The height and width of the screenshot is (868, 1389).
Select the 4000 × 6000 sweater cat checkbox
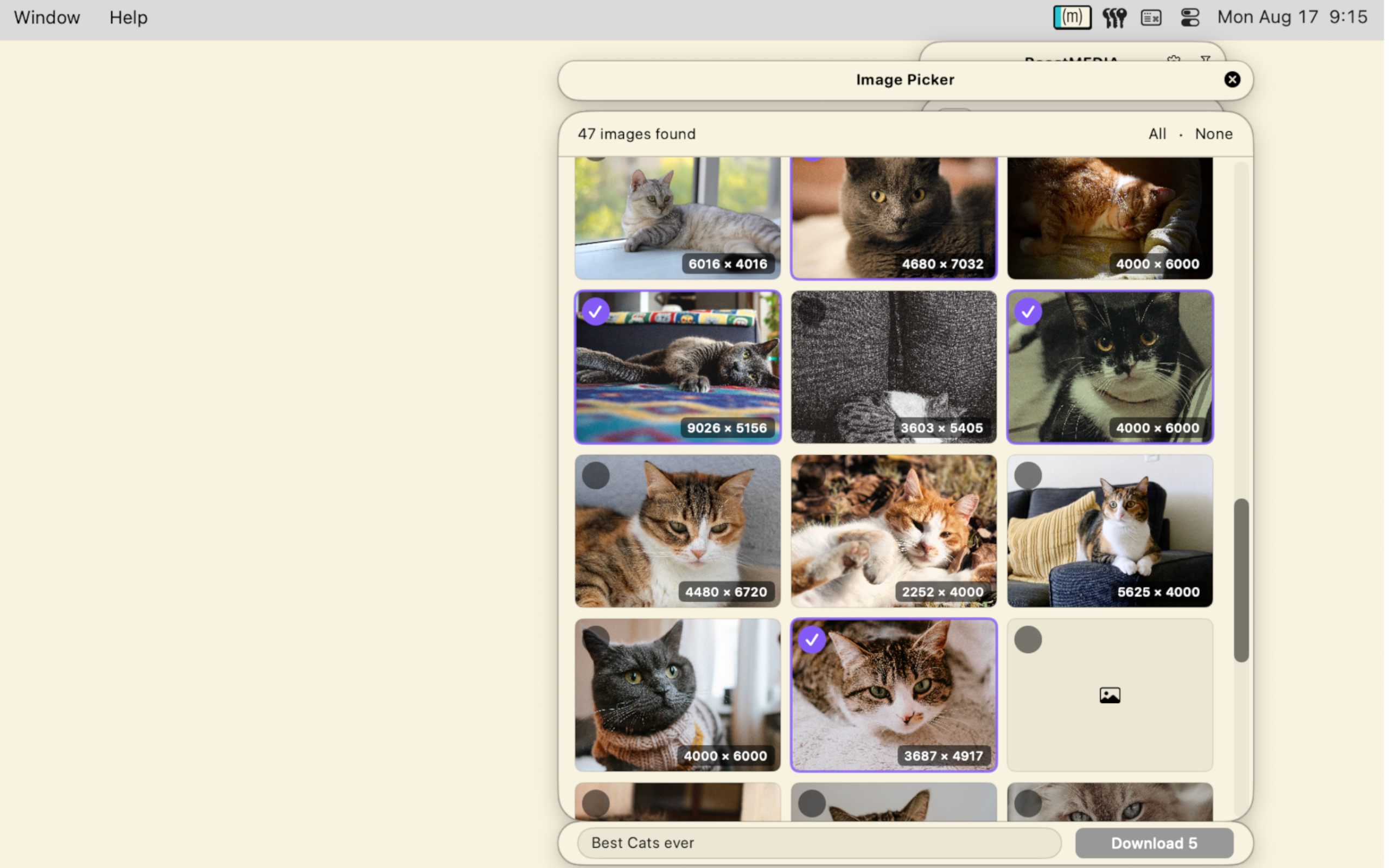(x=596, y=640)
